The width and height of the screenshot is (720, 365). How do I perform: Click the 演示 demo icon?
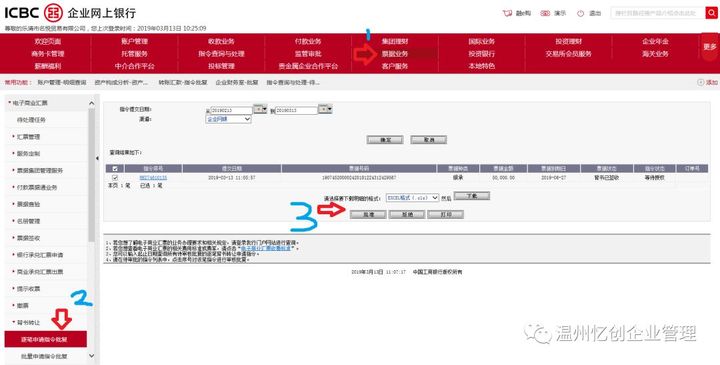pyautogui.click(x=545, y=13)
